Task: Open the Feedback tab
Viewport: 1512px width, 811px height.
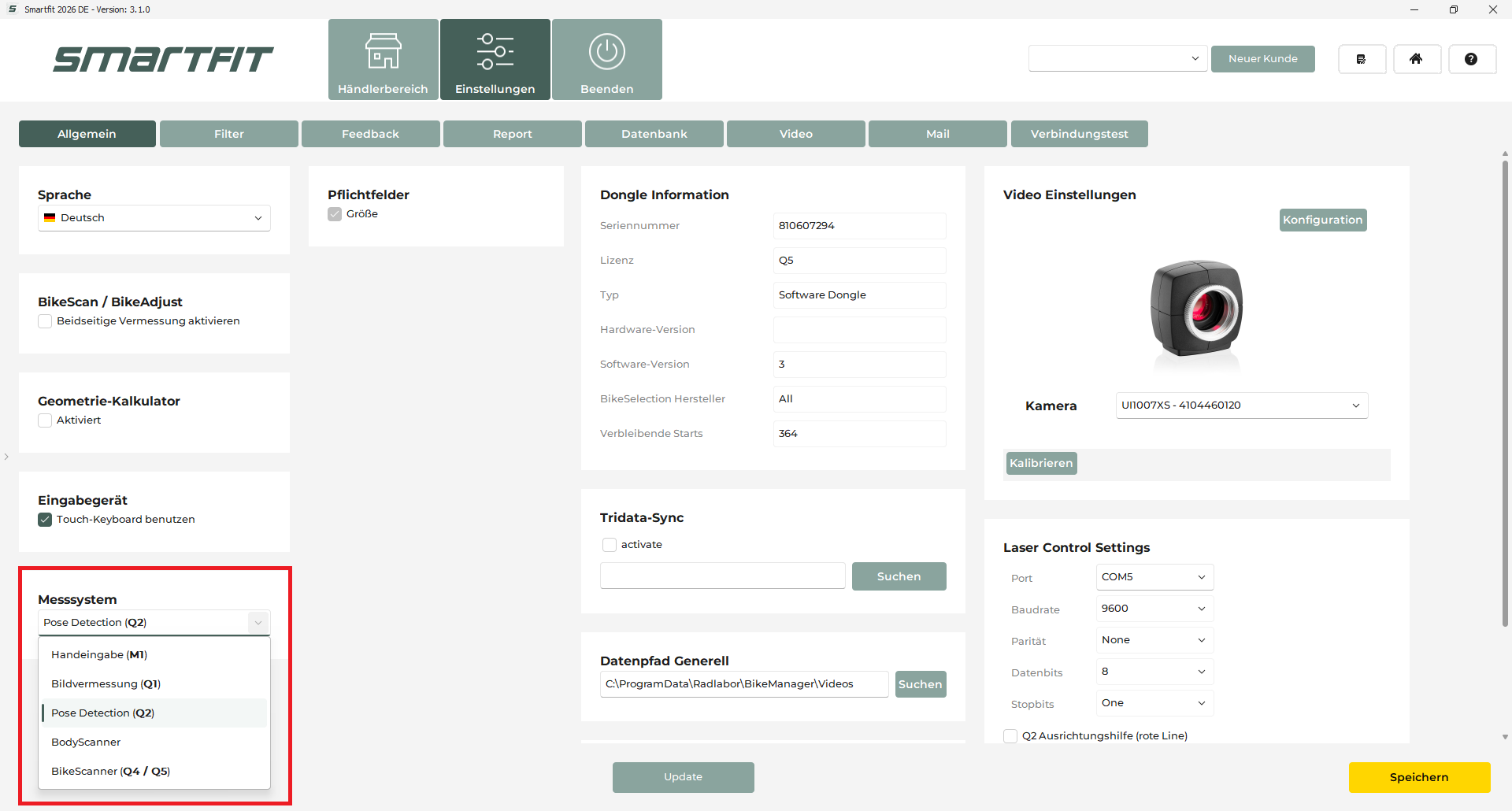Action: point(371,134)
